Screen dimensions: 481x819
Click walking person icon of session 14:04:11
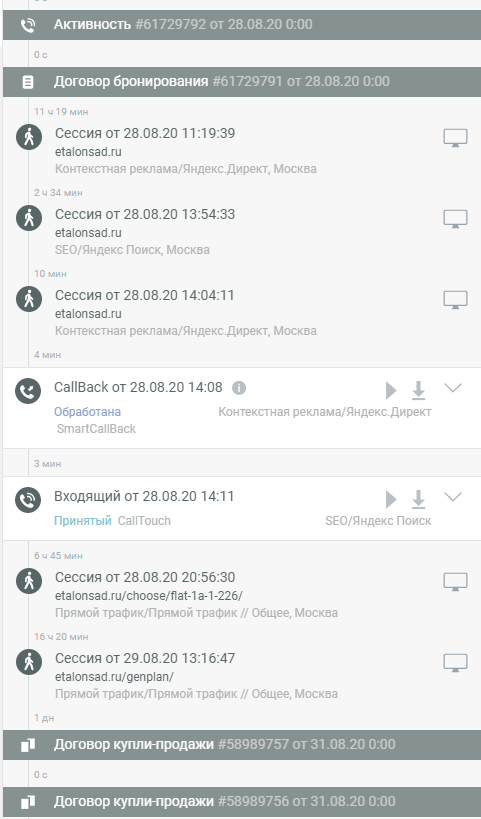29,299
